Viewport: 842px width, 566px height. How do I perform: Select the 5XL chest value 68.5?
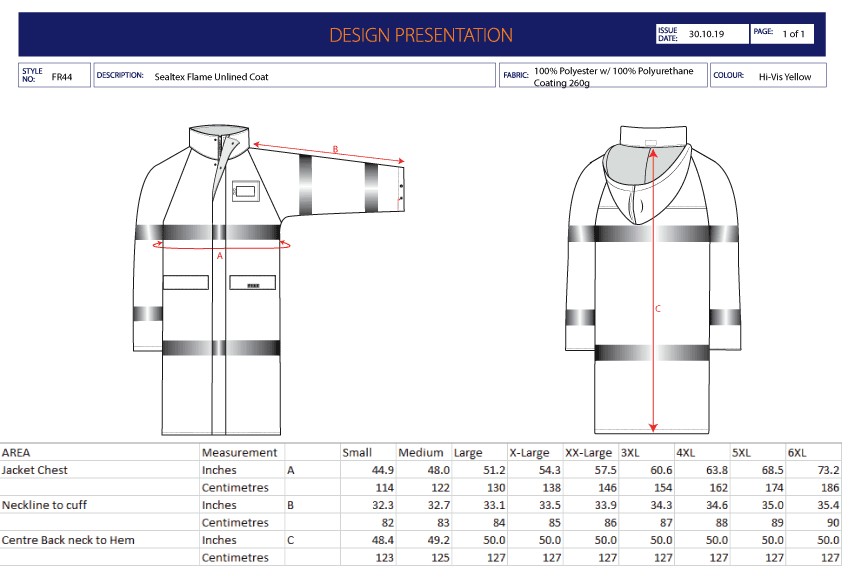click(x=773, y=470)
